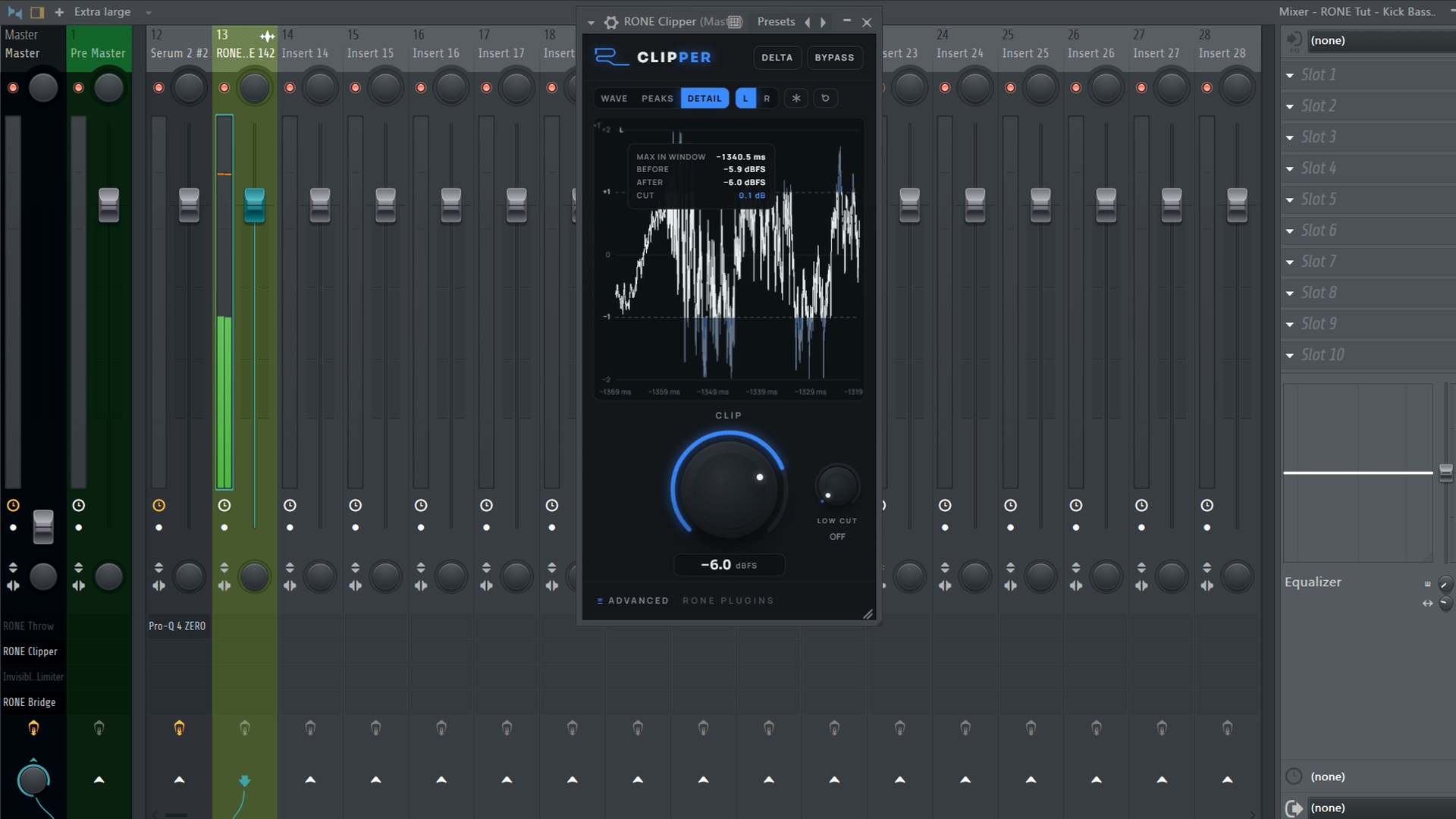Switch to the WAVE view tab

pos(614,99)
